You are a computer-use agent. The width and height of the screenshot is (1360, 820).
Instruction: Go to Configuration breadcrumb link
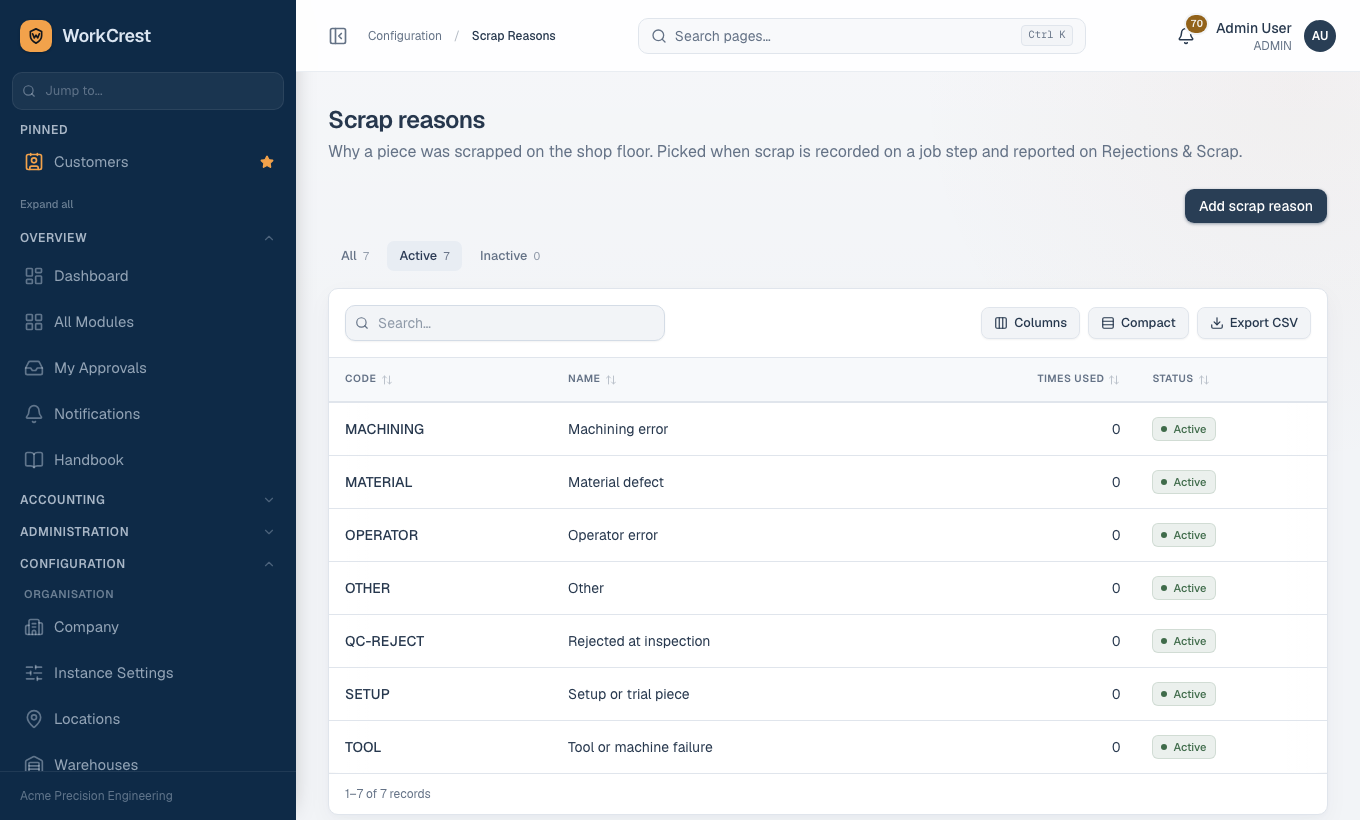[x=405, y=36]
